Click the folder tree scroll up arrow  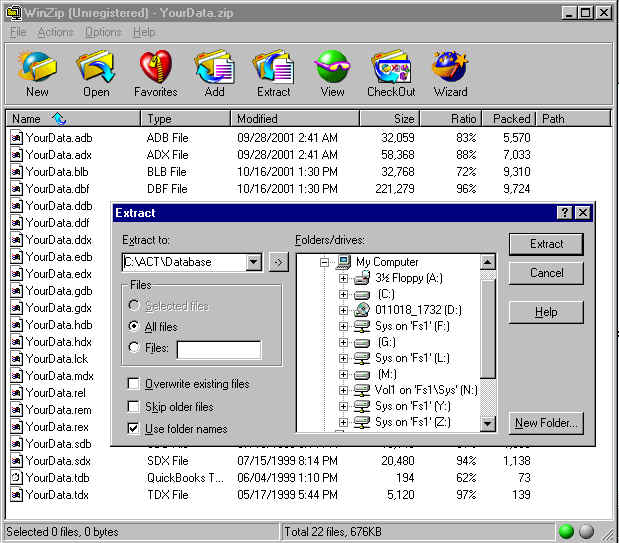(488, 262)
